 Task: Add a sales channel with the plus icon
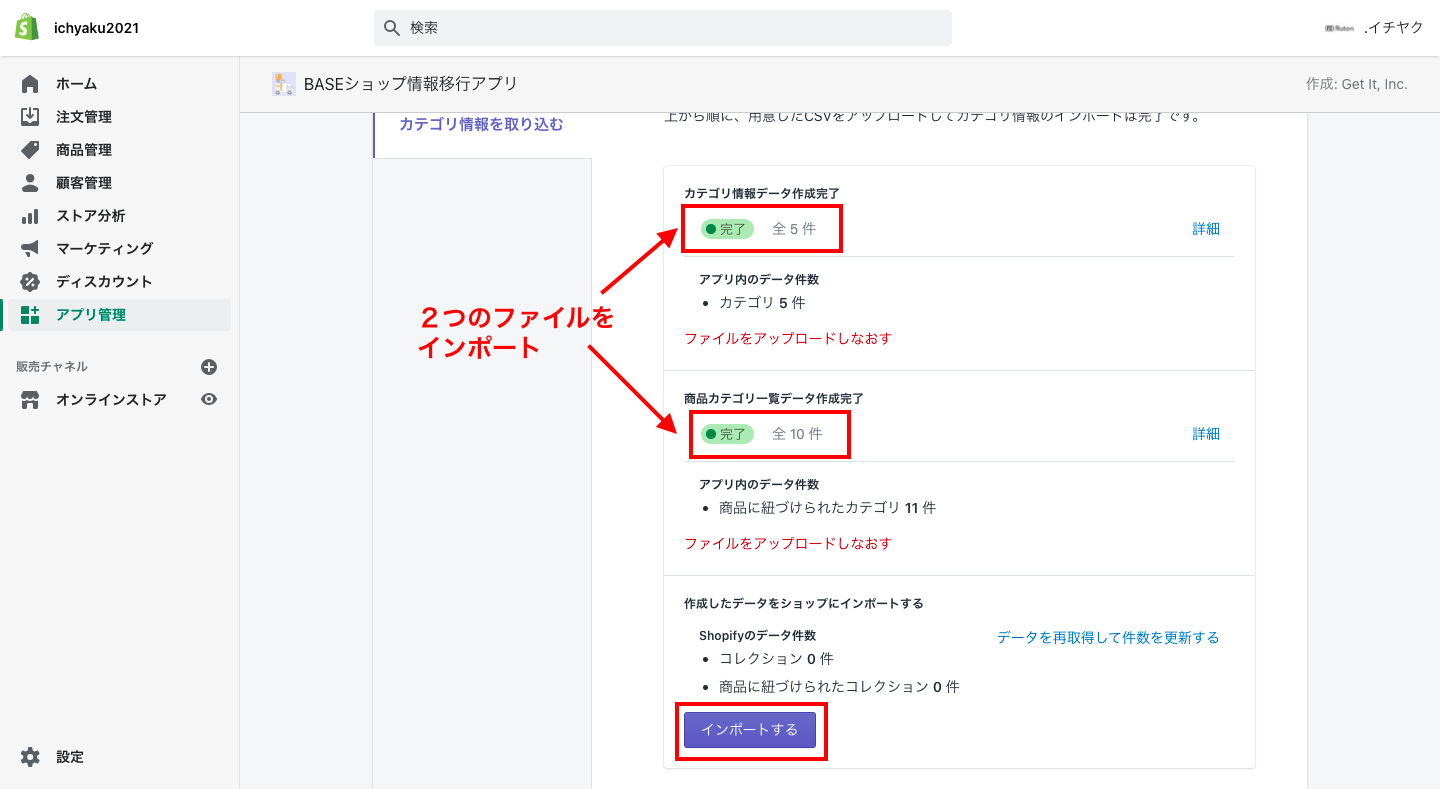click(209, 367)
